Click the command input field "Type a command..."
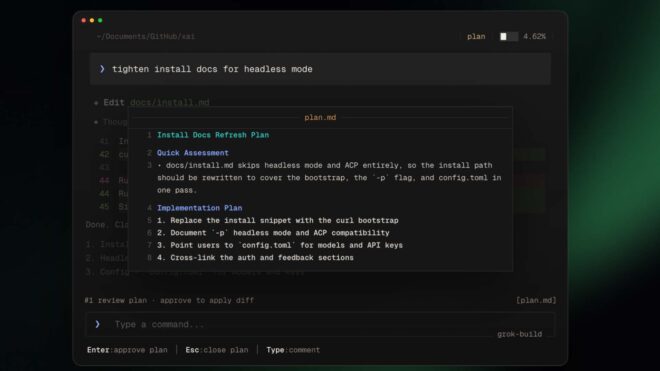 (320, 324)
